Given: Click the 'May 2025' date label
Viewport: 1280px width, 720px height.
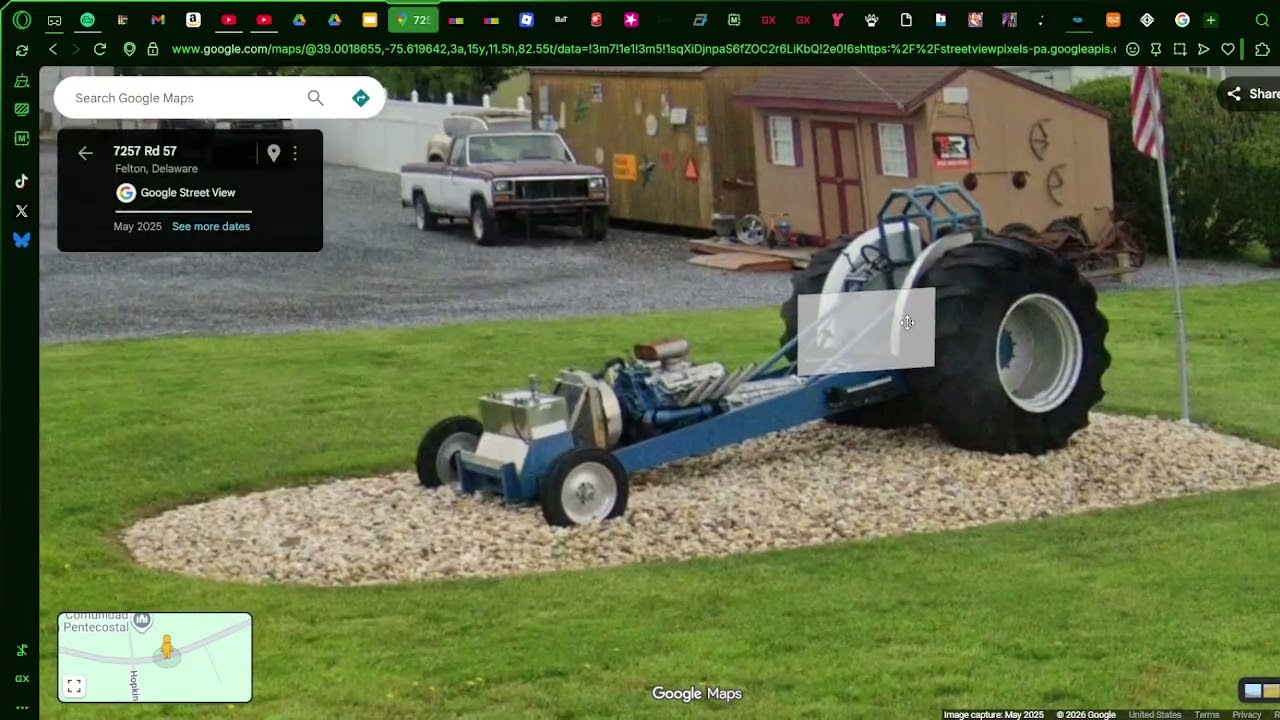Looking at the screenshot, I should pos(137,227).
